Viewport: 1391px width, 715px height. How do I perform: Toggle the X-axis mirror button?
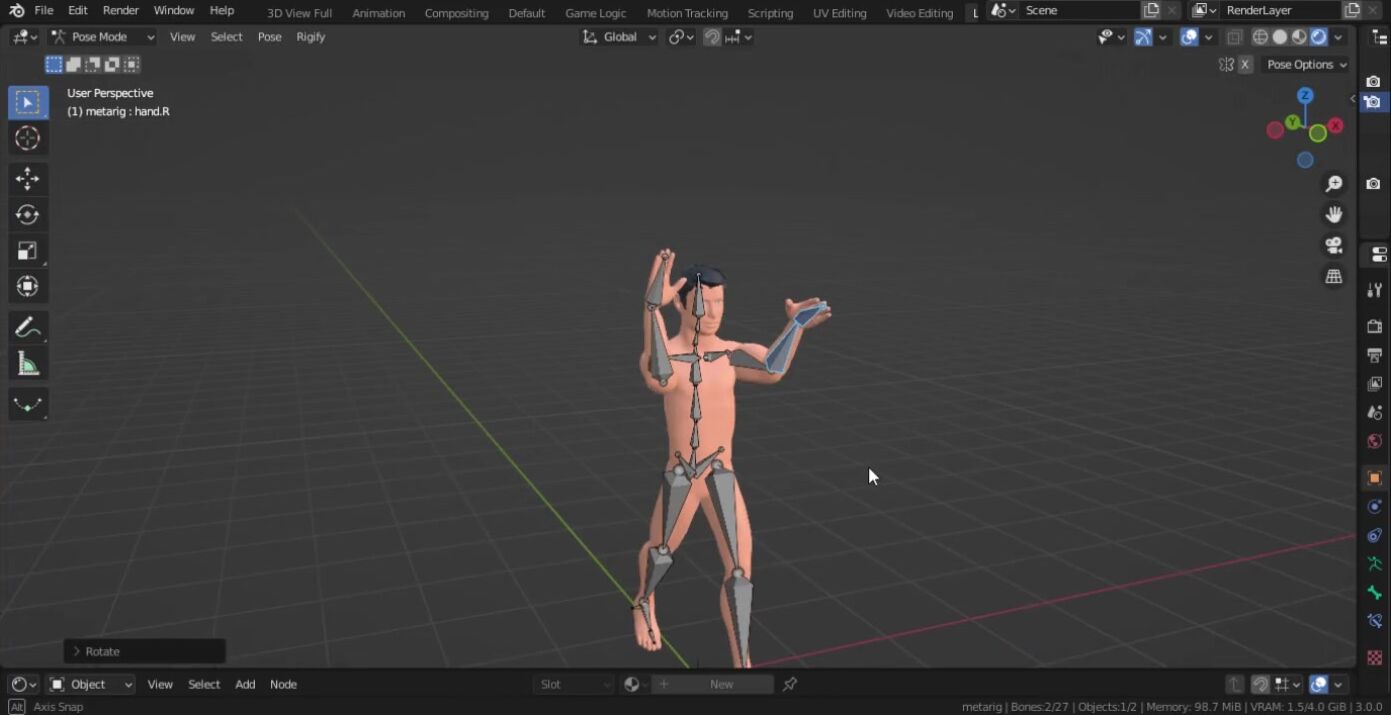click(1245, 65)
